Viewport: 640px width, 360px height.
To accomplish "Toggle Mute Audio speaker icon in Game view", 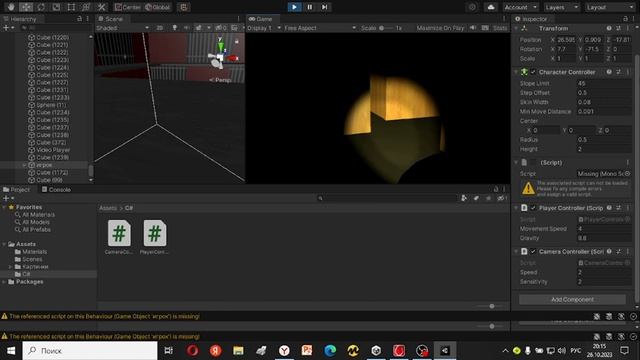I will point(473,28).
